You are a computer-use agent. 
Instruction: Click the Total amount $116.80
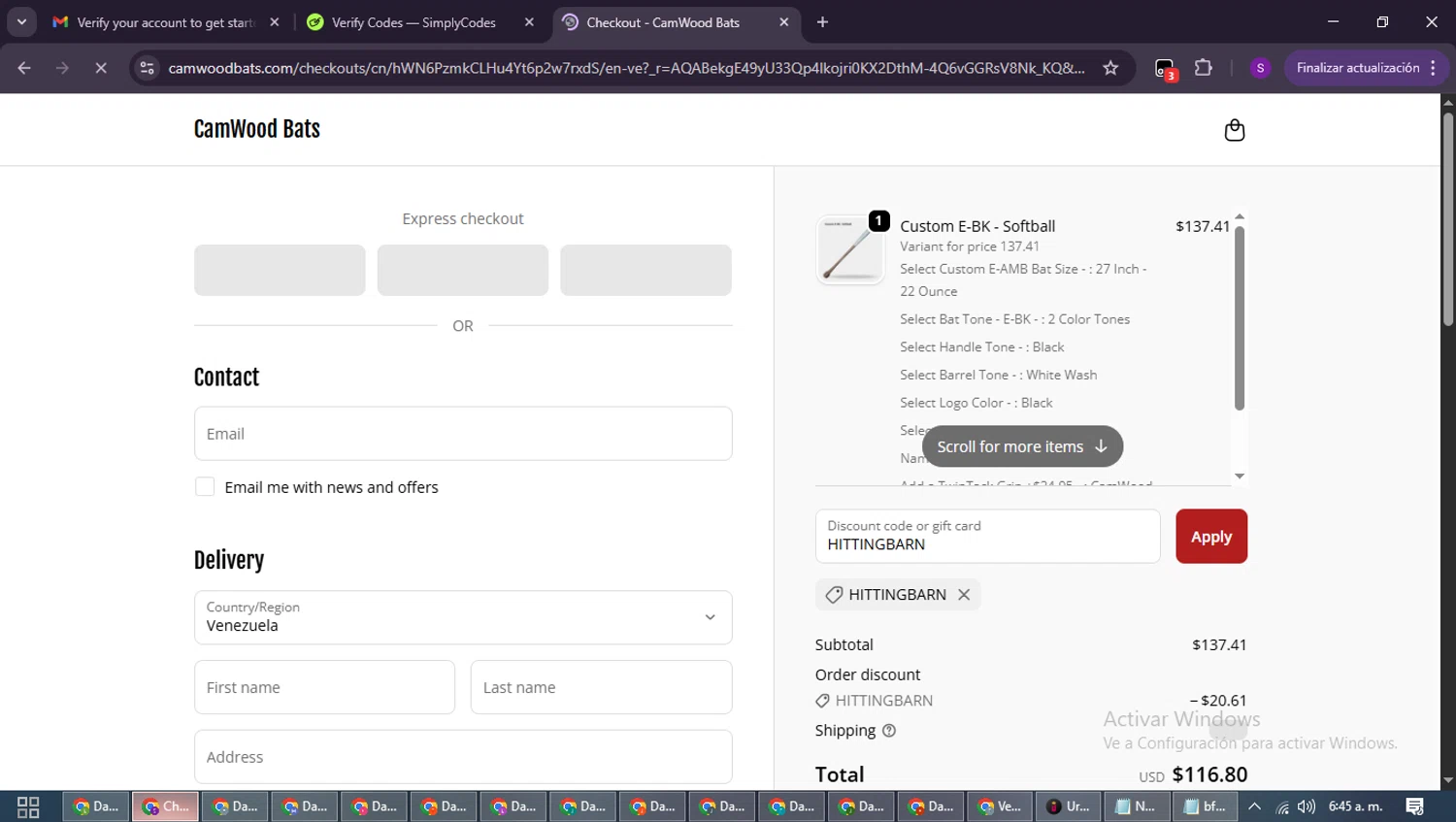(1209, 774)
